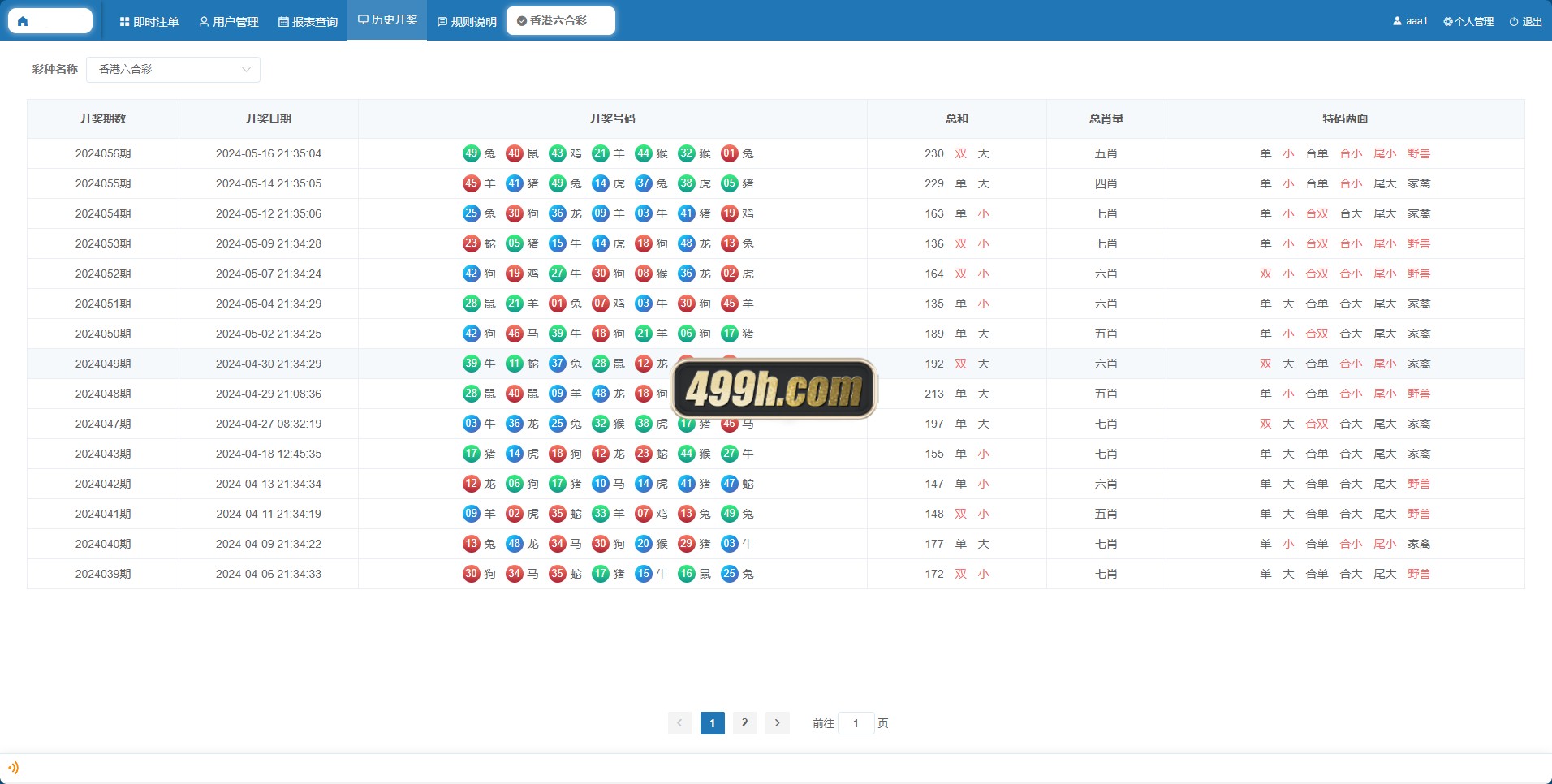The image size is (1552, 784).
Task: Click ball 25 in row 2024054期
Action: [472, 213]
